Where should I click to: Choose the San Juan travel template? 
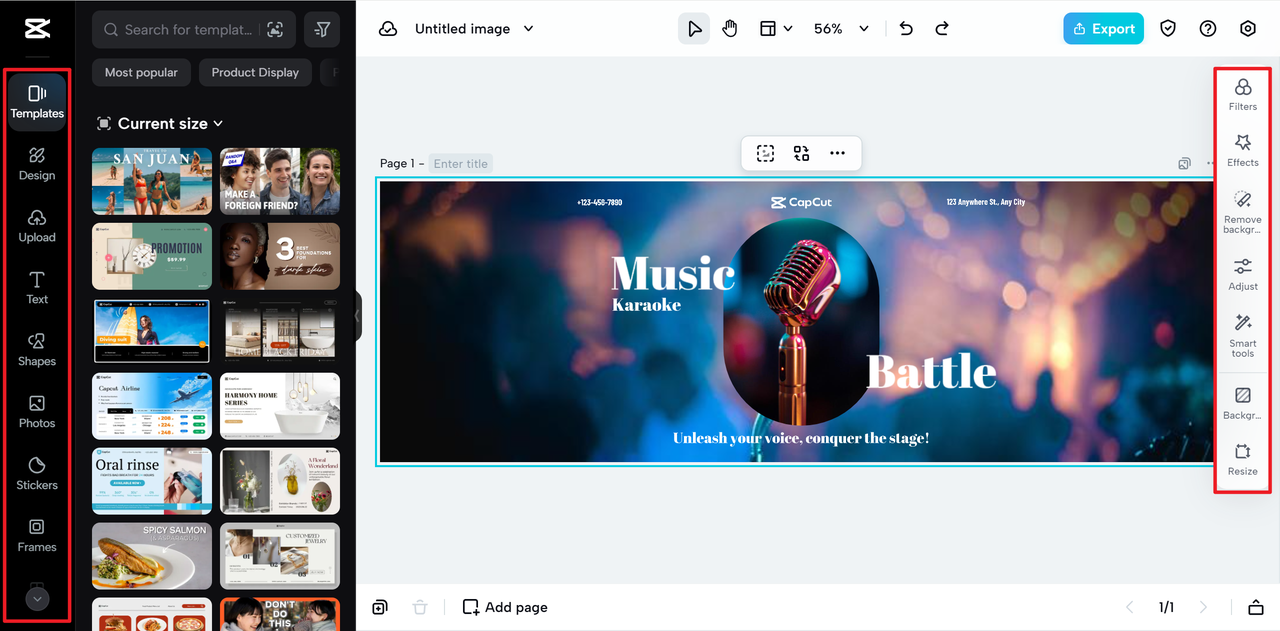(152, 181)
